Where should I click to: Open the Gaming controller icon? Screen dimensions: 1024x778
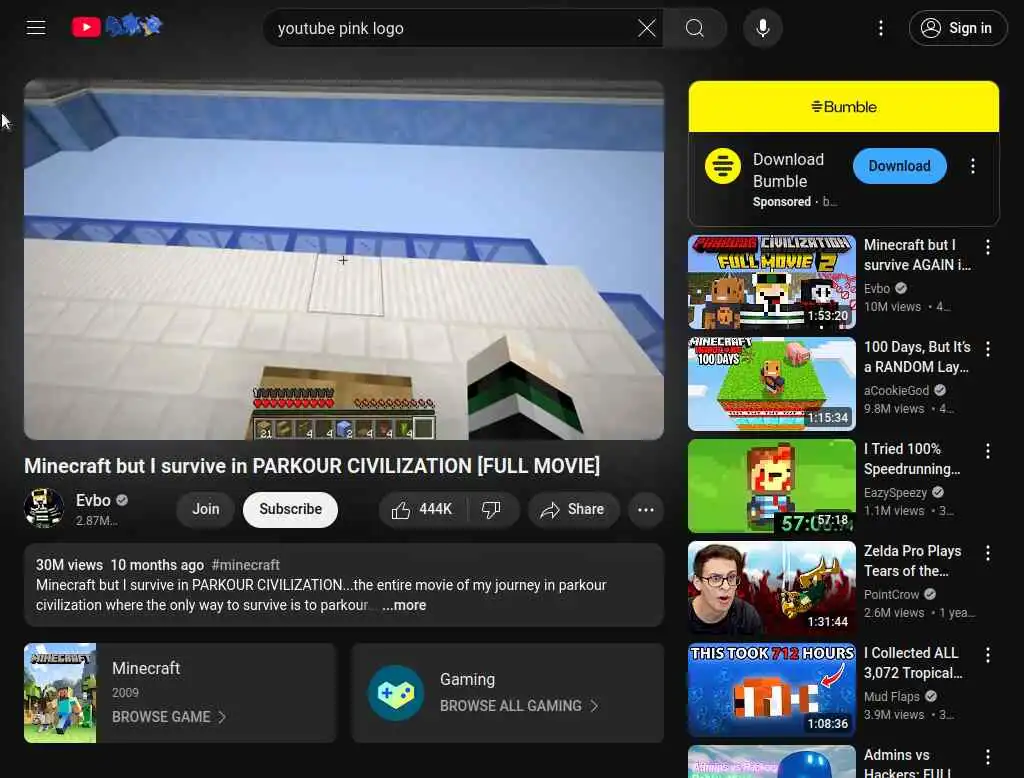(396, 693)
